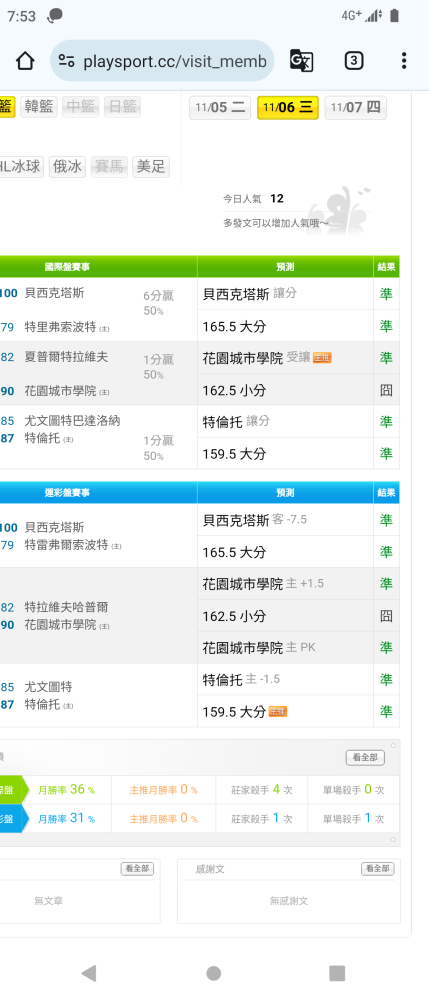Click 162.5 小分 in 運彩盤 table
This screenshot has height=1000, width=429.
pyautogui.click(x=234, y=616)
